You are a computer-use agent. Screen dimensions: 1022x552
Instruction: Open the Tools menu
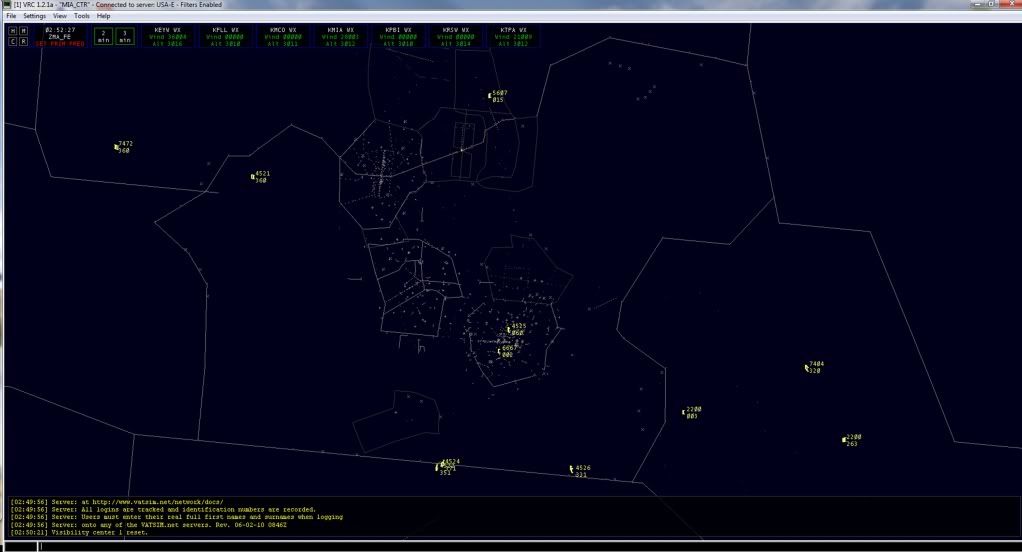[81, 16]
